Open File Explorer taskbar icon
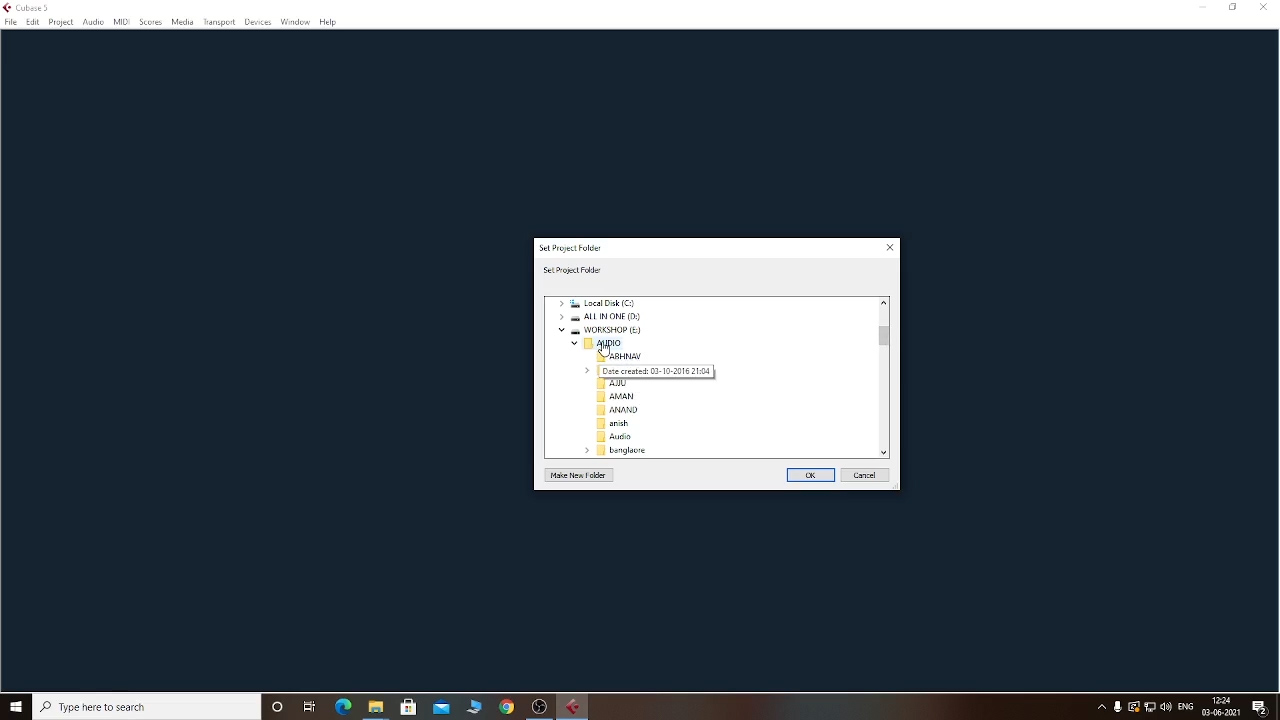The image size is (1280, 720). point(376,707)
